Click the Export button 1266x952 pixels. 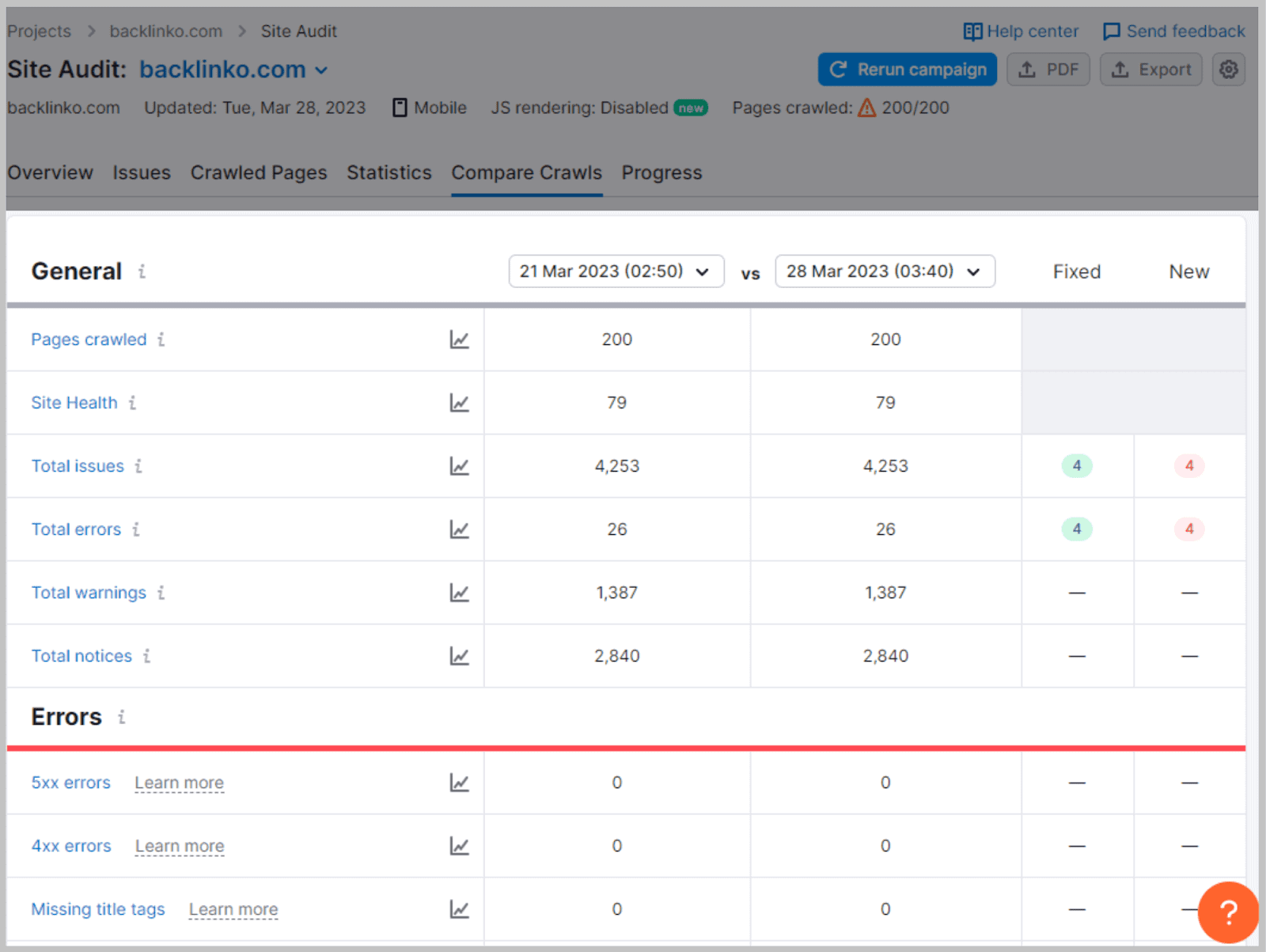click(1151, 70)
